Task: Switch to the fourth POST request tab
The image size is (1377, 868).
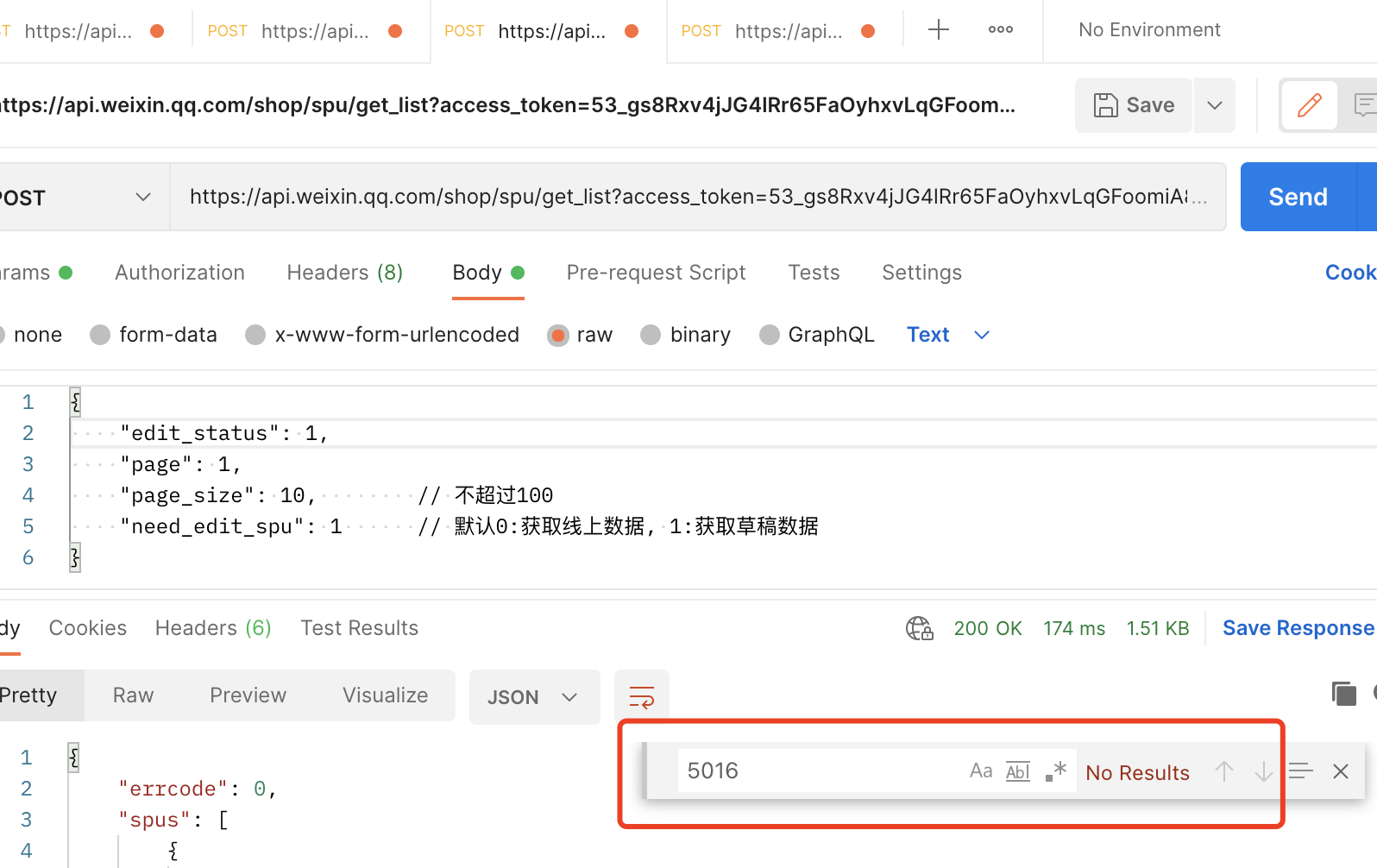Action: (x=784, y=31)
